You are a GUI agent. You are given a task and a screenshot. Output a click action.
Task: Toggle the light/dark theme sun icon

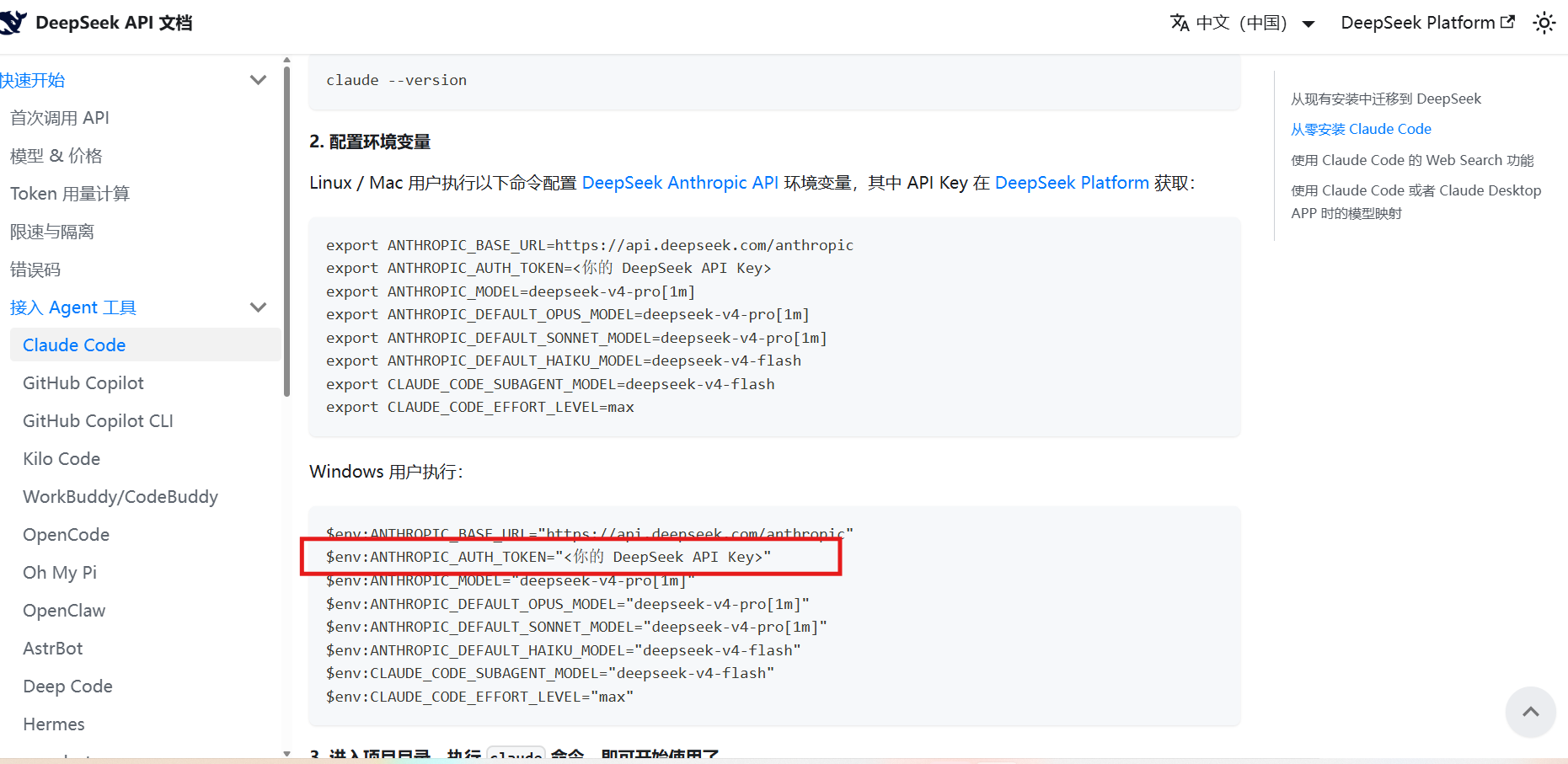(x=1544, y=23)
